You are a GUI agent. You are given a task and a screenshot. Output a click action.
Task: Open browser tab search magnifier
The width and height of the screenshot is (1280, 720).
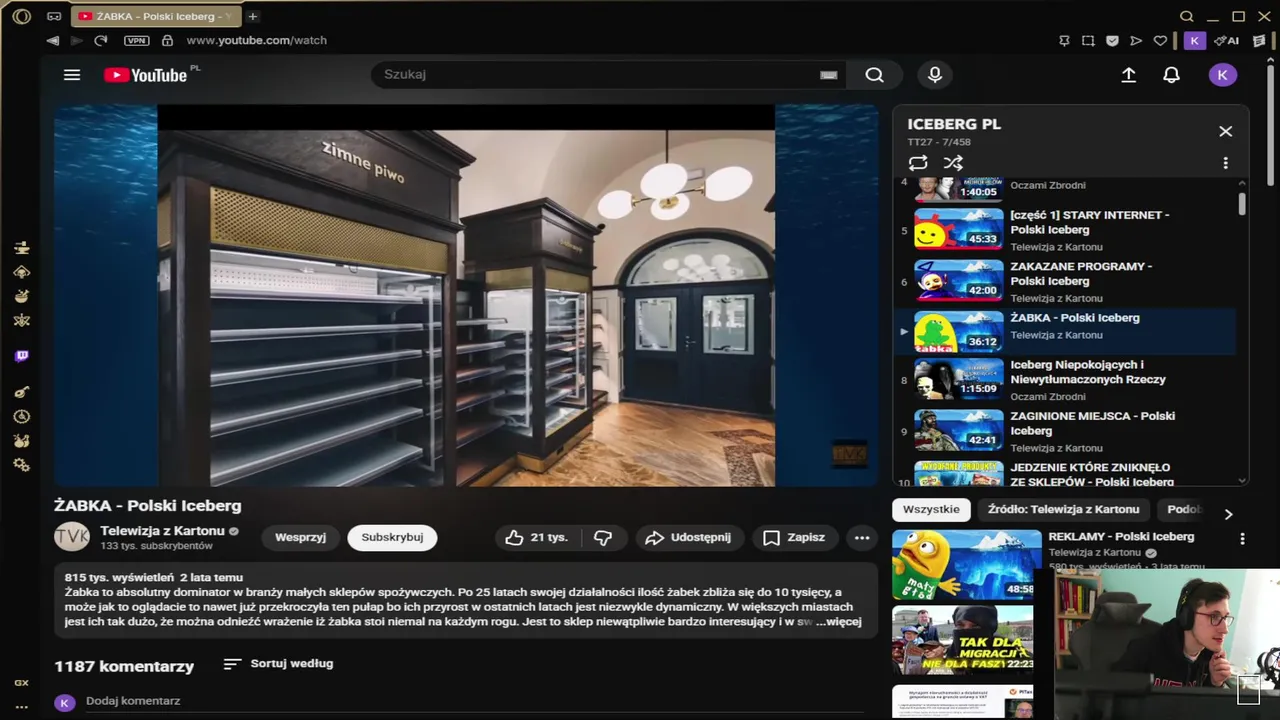(1186, 16)
